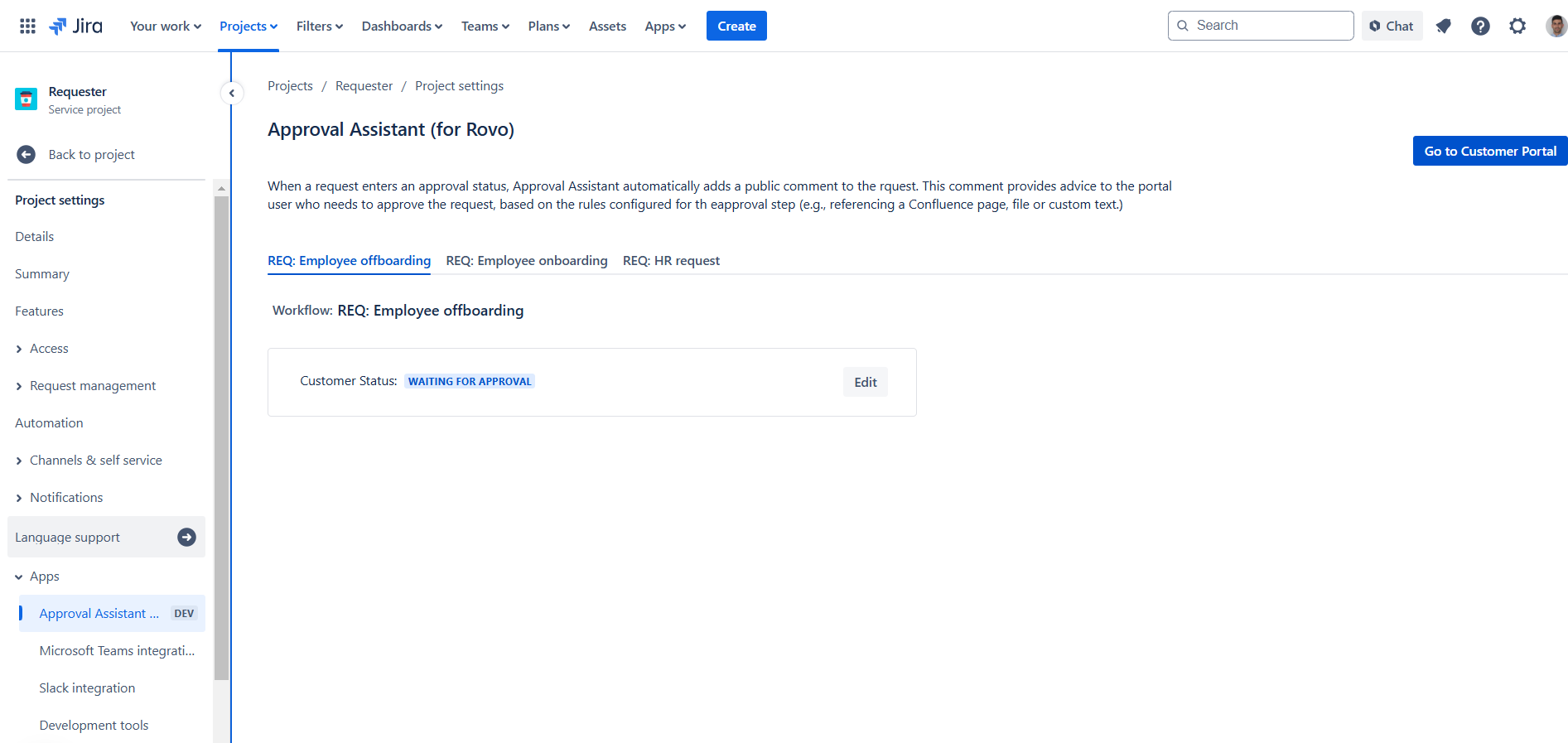Open the Apps dropdown in top navigation
Screen dimensions: 1568x743
point(665,26)
